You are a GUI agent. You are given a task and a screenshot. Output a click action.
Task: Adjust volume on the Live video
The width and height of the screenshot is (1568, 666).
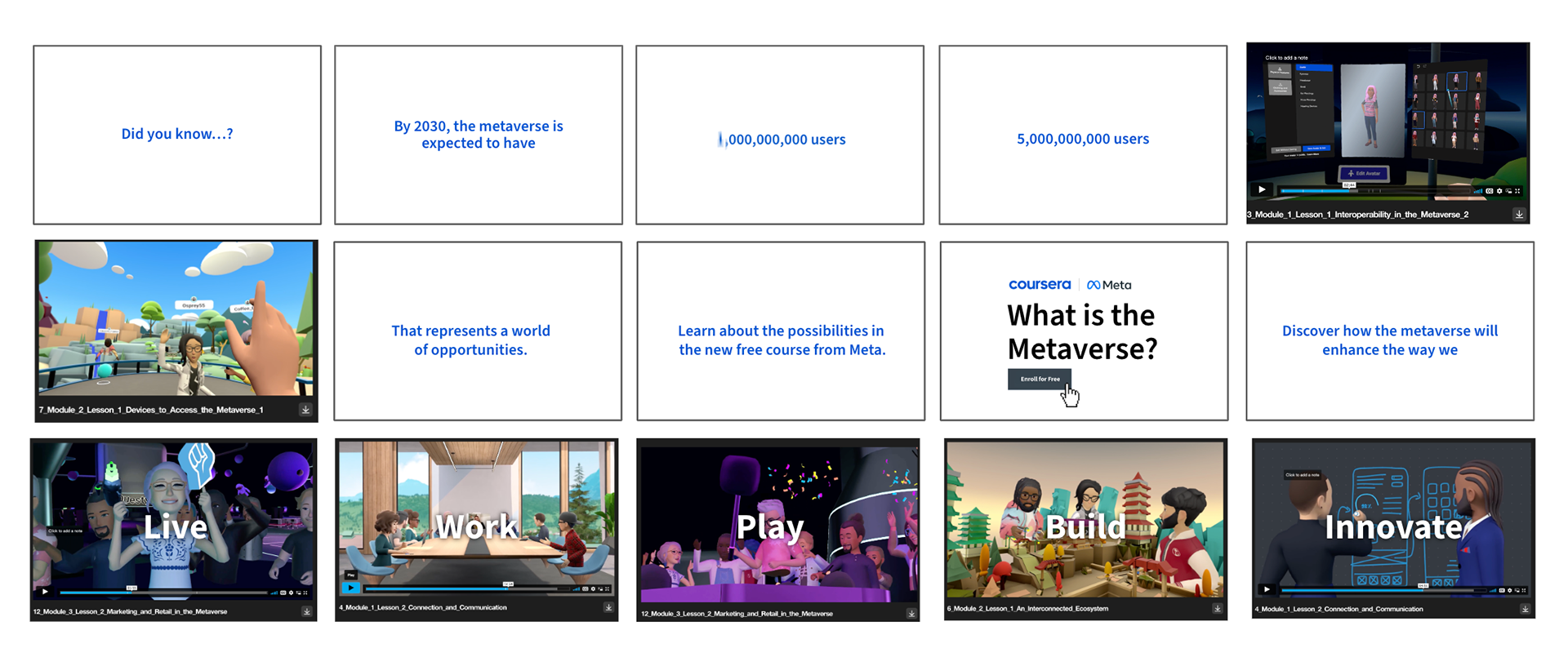(x=274, y=593)
